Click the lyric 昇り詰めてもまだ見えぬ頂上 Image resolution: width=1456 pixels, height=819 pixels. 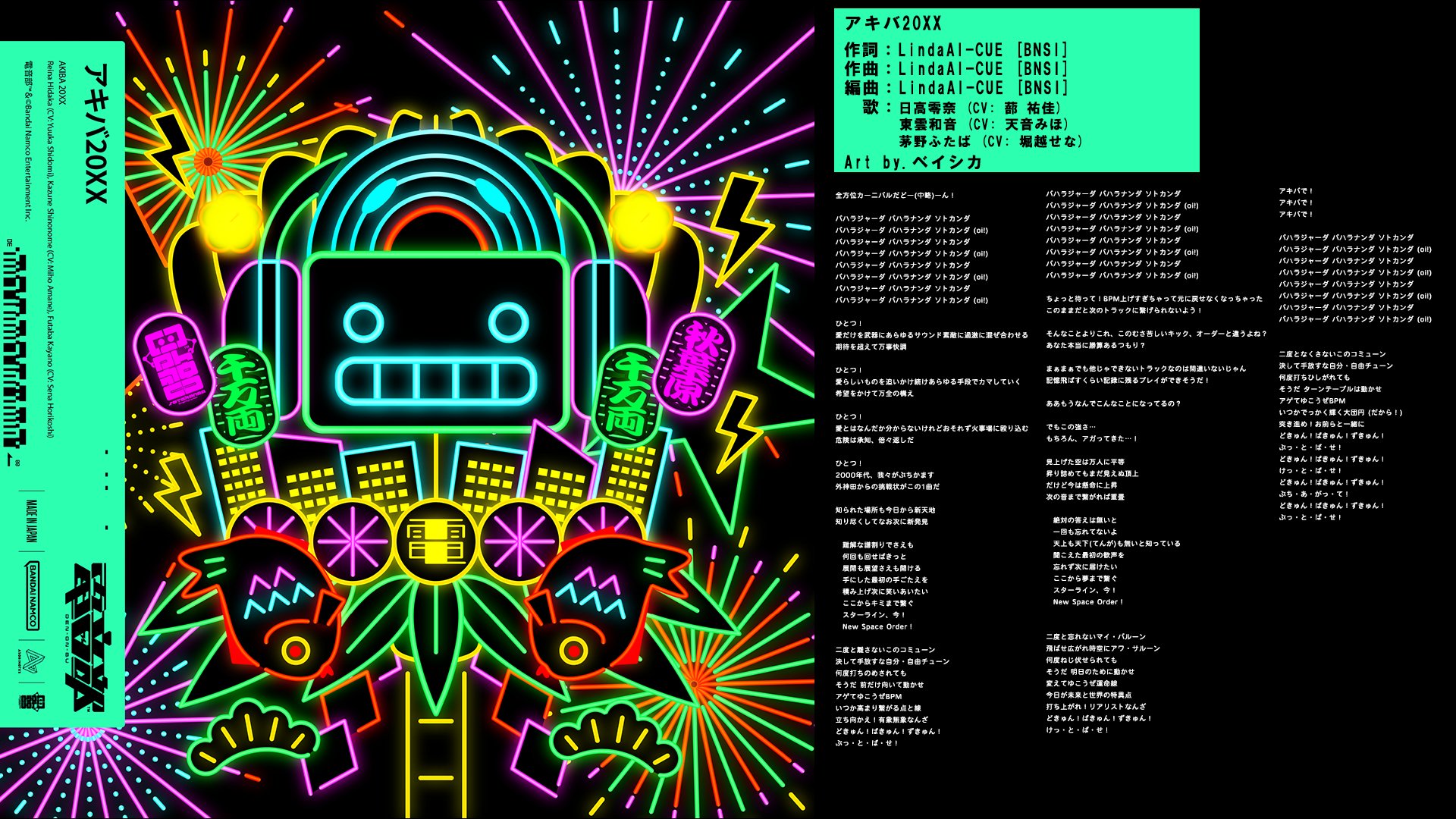1092,473
